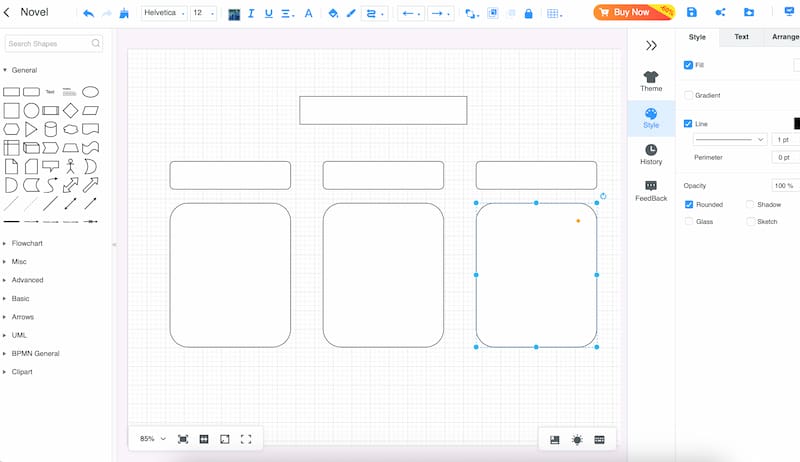The width and height of the screenshot is (800, 462).
Task: Click the Opacity 100 % field
Action: (x=785, y=186)
